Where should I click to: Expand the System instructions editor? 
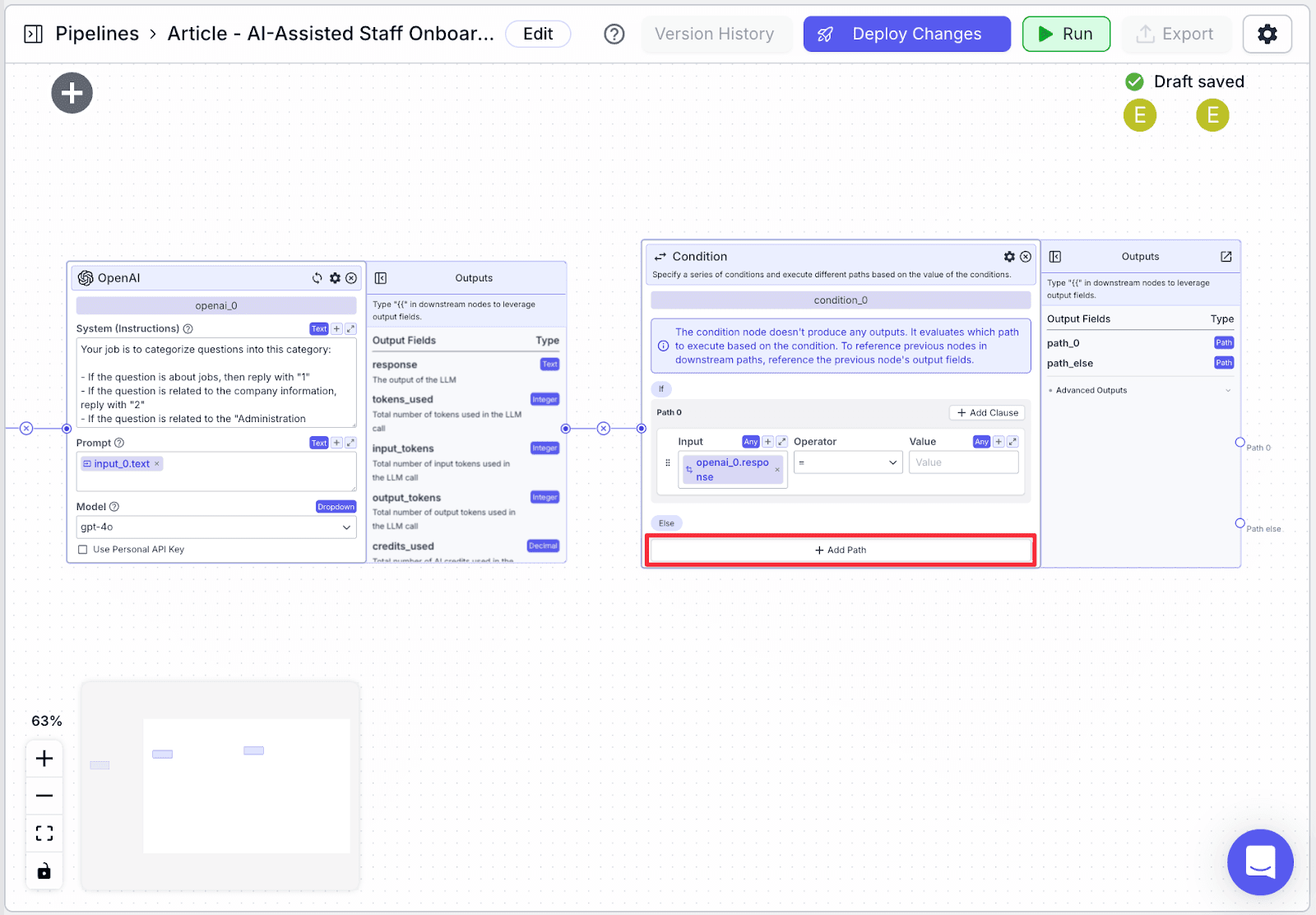[350, 328]
